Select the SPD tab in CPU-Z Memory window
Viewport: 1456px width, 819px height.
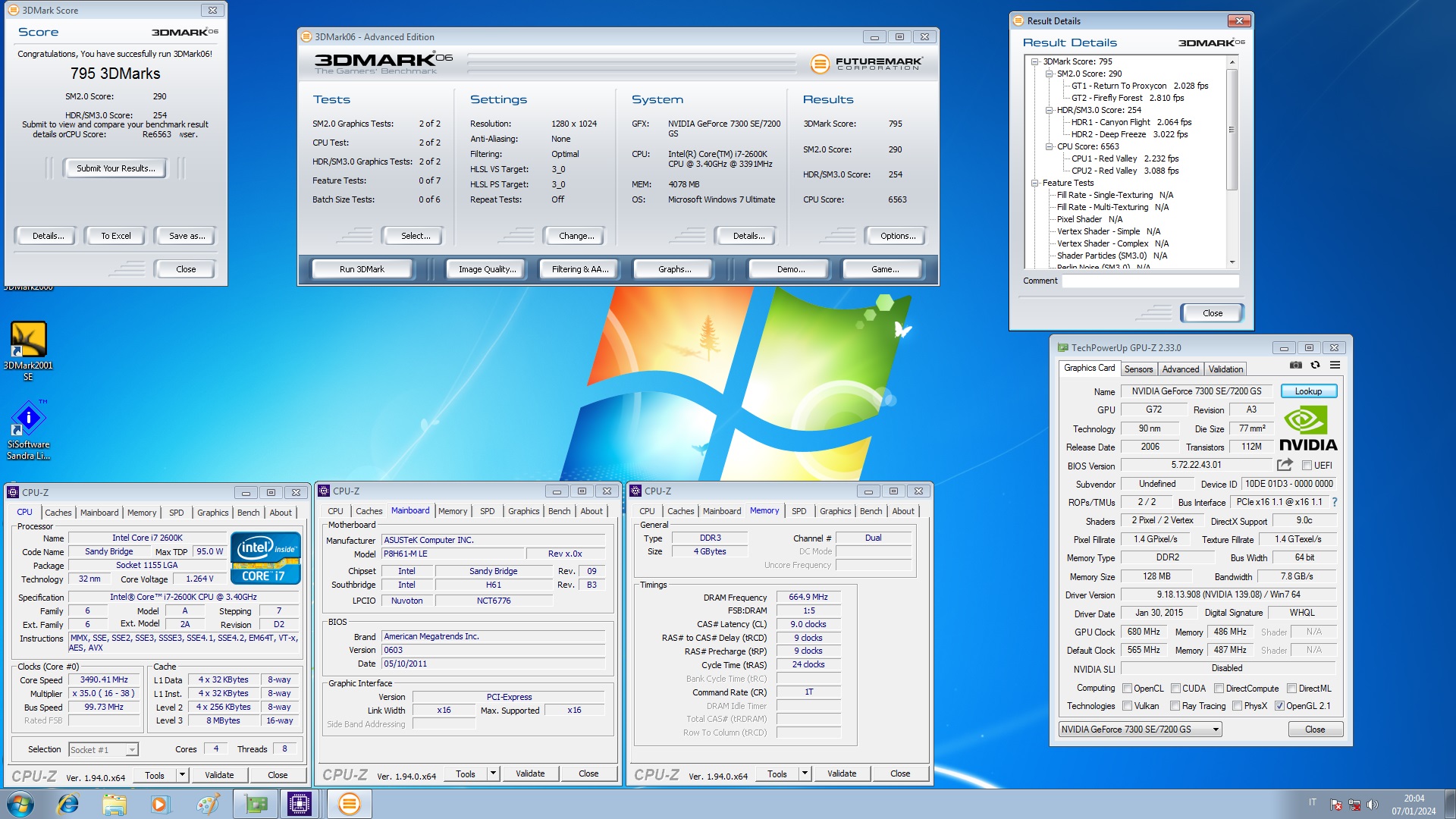tap(799, 511)
